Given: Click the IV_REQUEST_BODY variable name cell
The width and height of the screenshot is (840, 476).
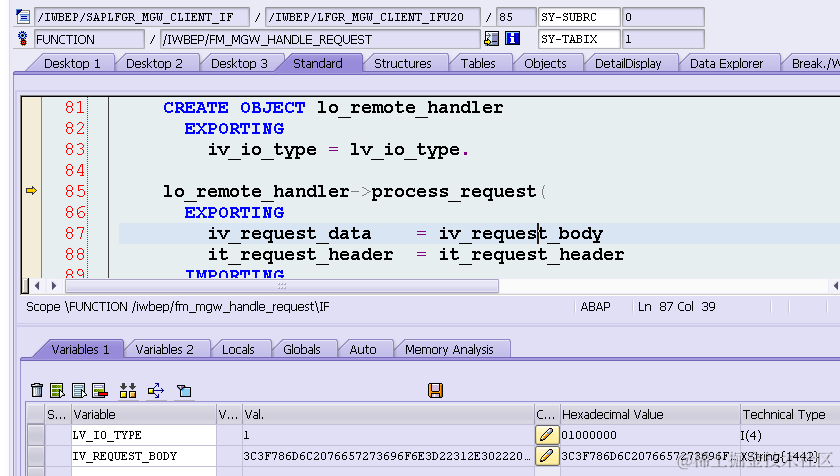Looking at the screenshot, I should [x=144, y=456].
